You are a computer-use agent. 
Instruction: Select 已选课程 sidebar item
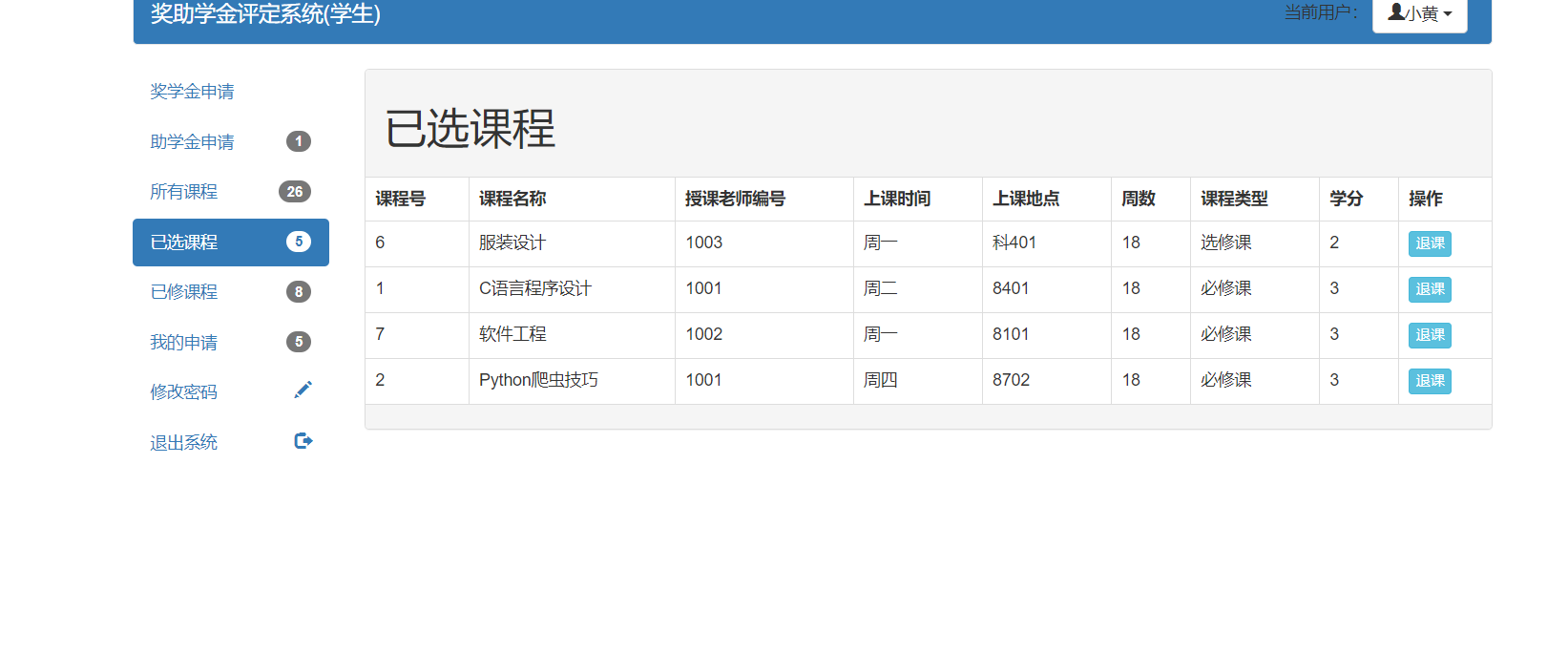tap(231, 243)
